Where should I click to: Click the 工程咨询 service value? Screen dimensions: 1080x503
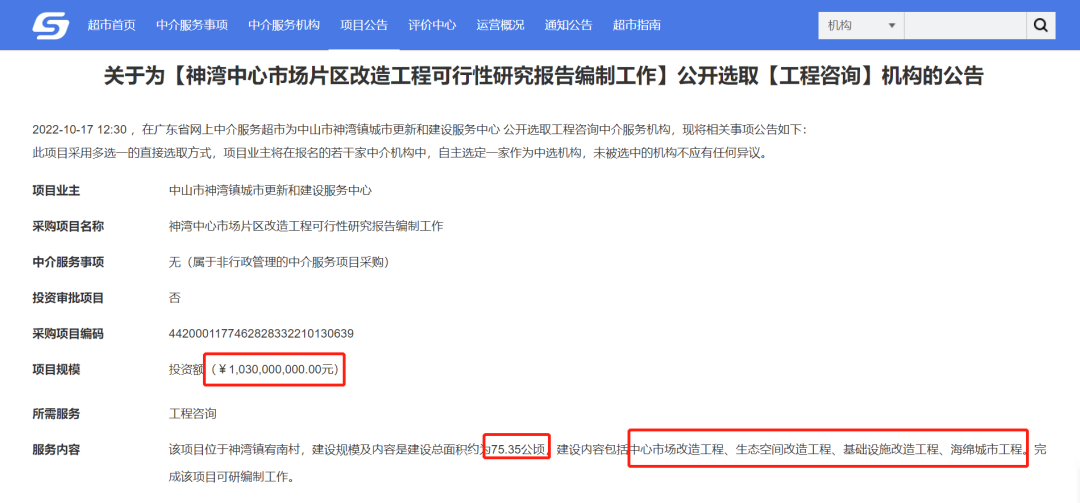click(193, 414)
